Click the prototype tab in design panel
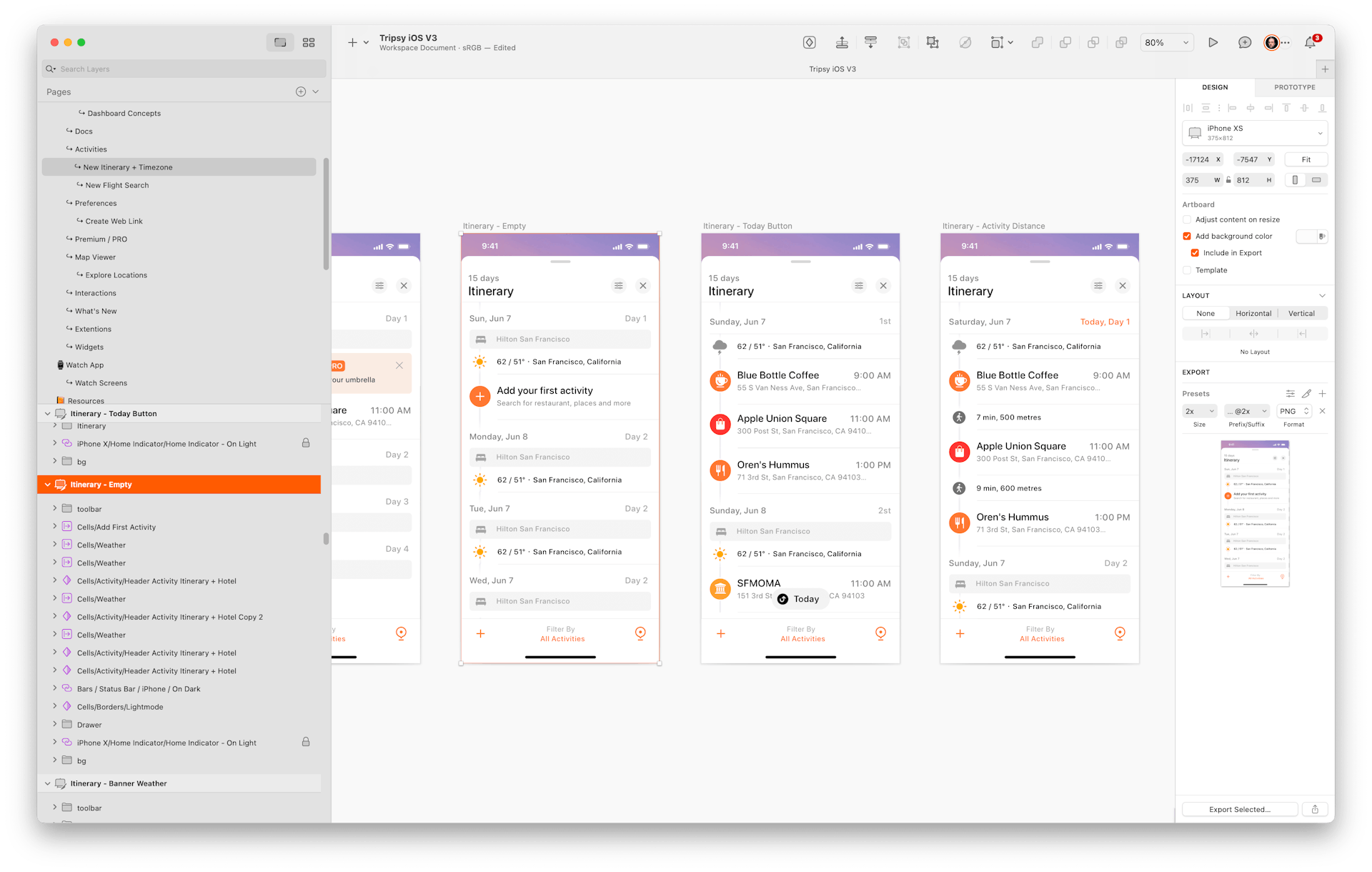This screenshot has width=1372, height=872. point(1293,87)
